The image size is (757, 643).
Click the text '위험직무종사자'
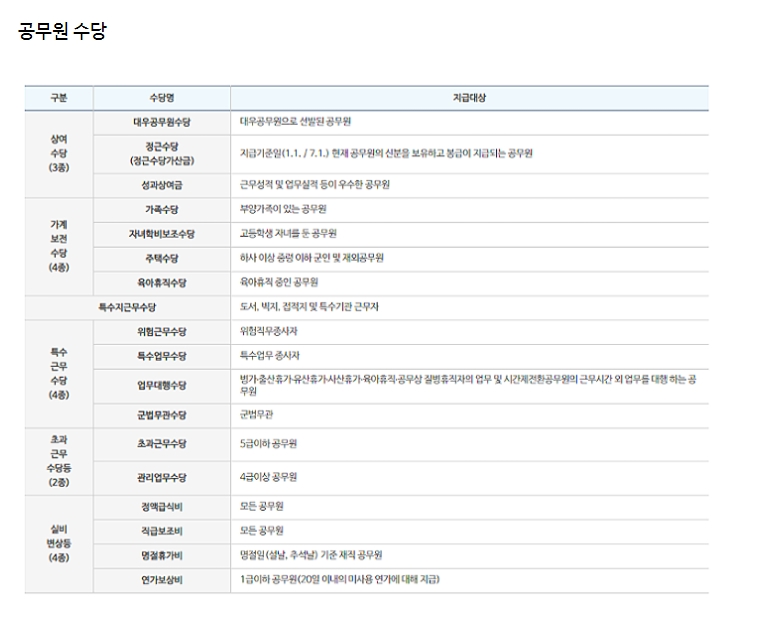[268, 332]
